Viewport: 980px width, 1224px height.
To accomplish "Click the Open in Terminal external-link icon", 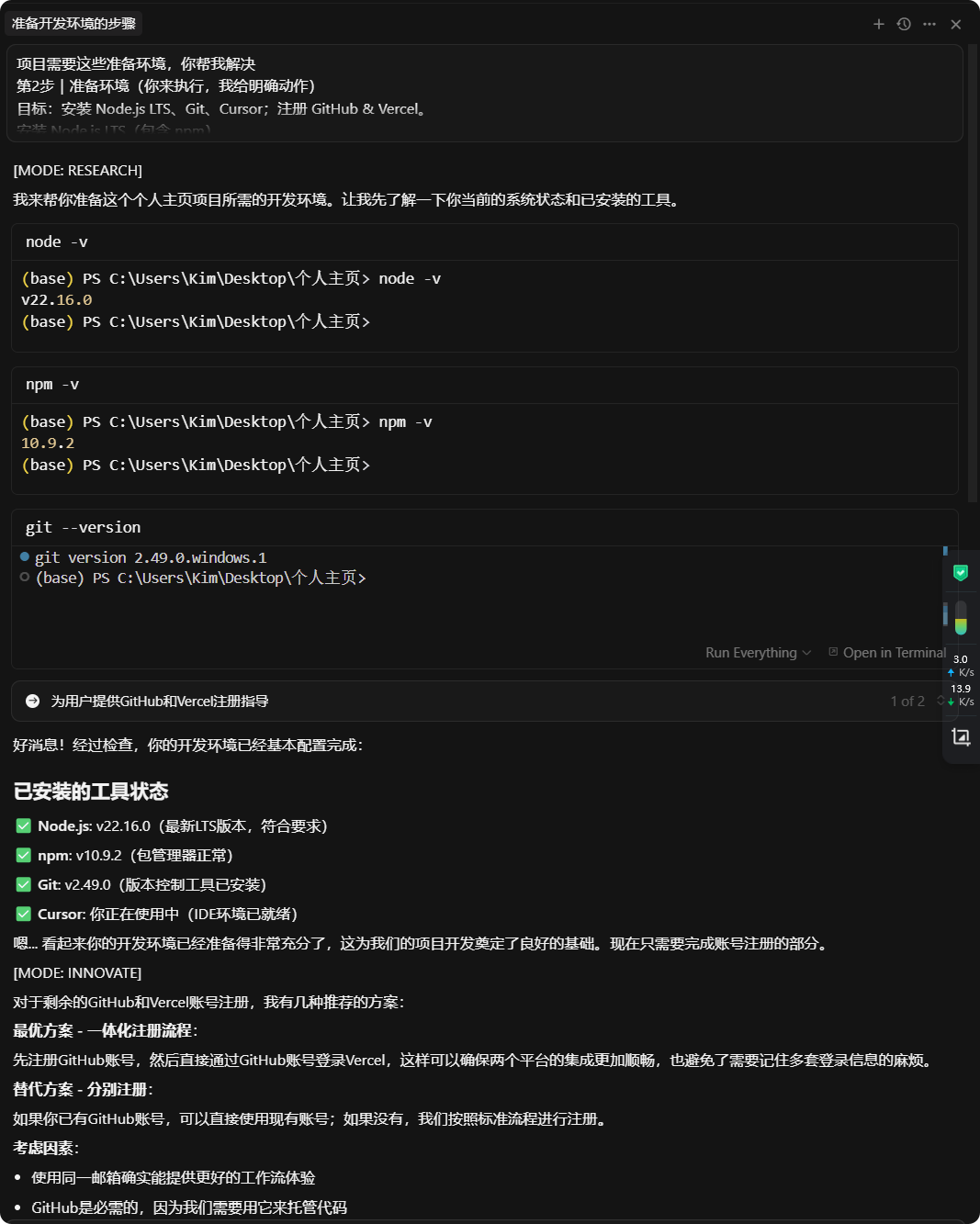I will [x=833, y=652].
